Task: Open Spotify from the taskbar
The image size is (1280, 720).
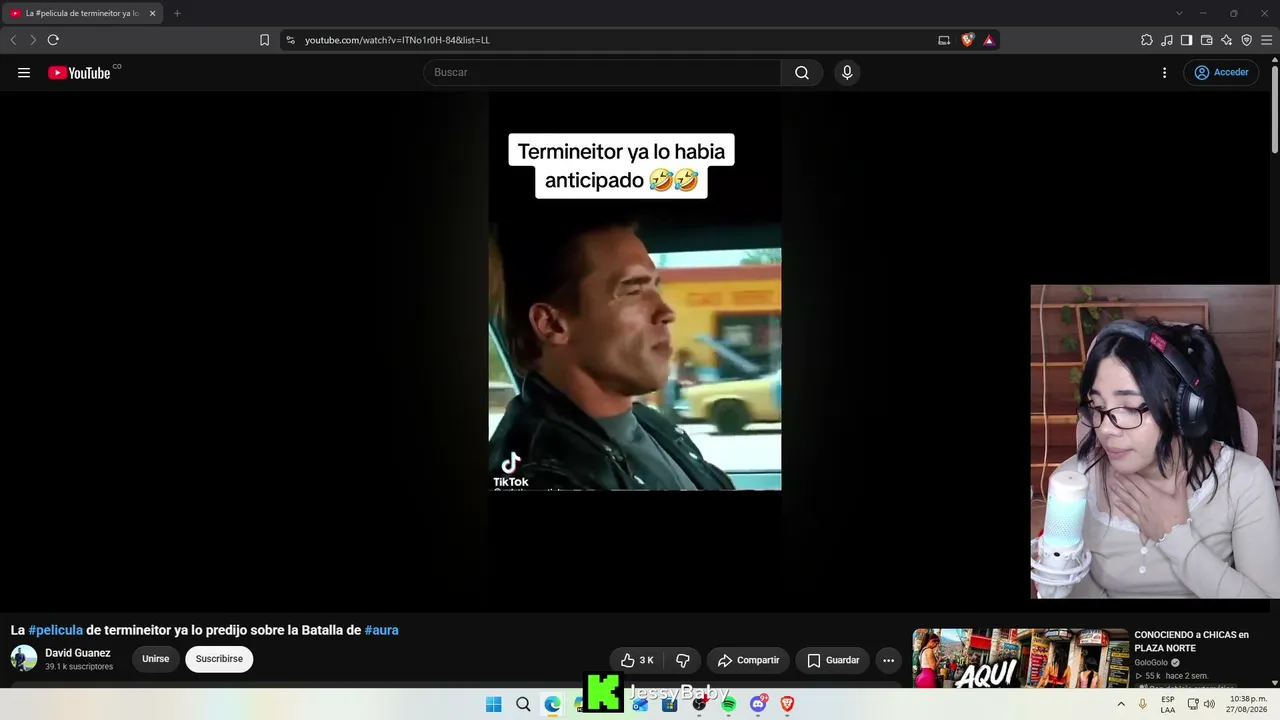Action: tap(729, 704)
